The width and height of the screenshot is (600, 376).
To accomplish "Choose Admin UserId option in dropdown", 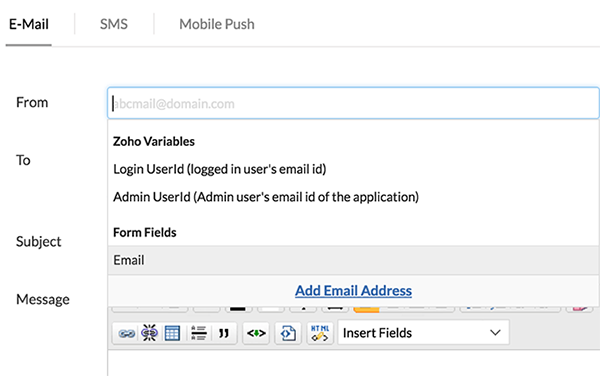I will pyautogui.click(x=266, y=197).
